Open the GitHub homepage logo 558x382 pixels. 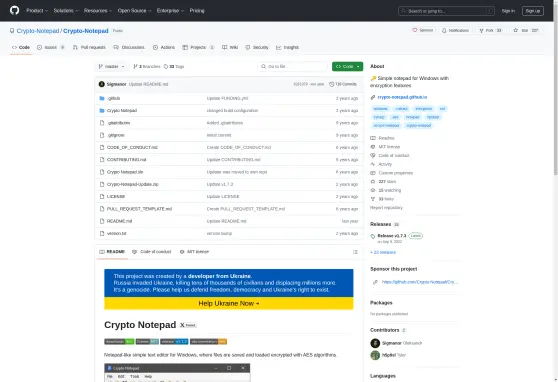[x=15, y=10]
